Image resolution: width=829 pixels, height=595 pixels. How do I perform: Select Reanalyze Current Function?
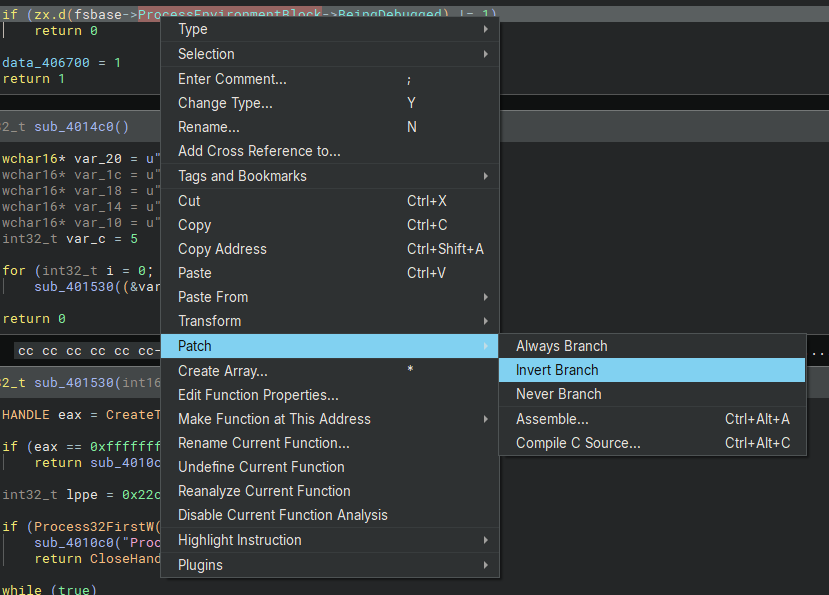[329, 491]
